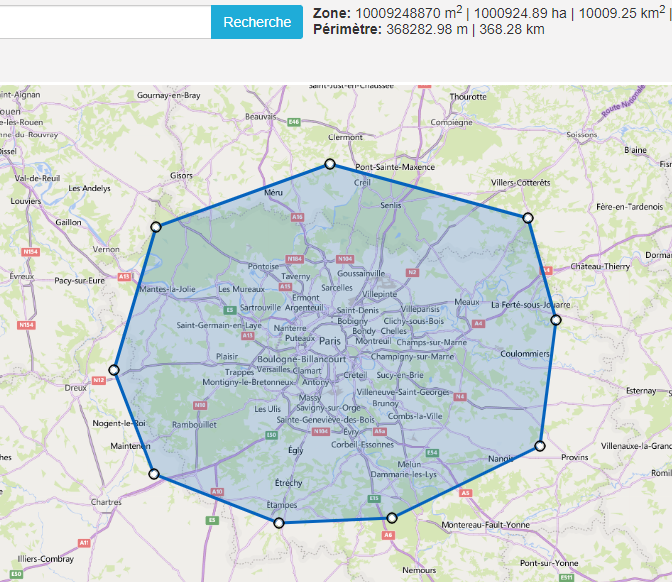Image resolution: width=672 pixels, height=582 pixels.
Task: Click the Vernon town label
Action: click(x=106, y=249)
